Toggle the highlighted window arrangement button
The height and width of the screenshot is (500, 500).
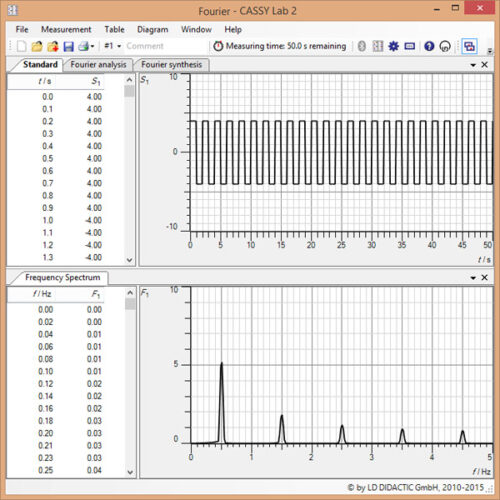(x=469, y=46)
